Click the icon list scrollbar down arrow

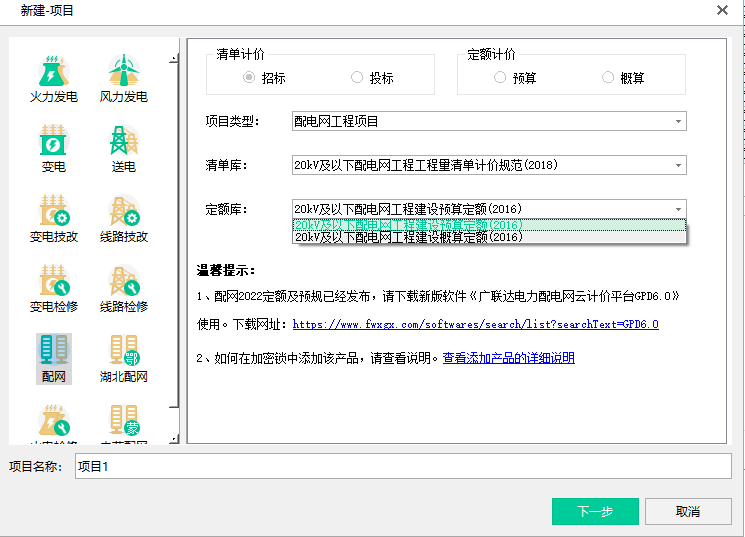[x=174, y=439]
